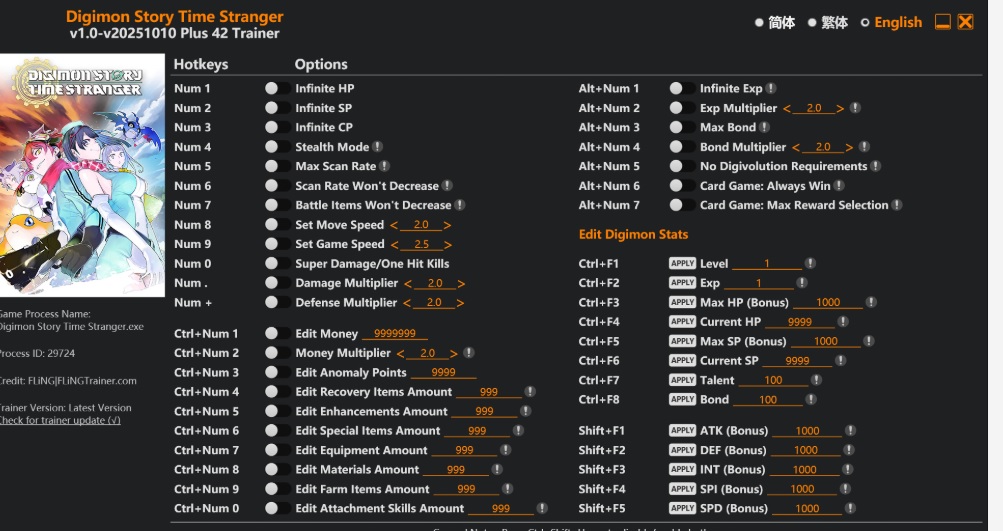Click the info icon next to Stealth Mode
Screen dimensions: 1003x531
click(x=377, y=147)
